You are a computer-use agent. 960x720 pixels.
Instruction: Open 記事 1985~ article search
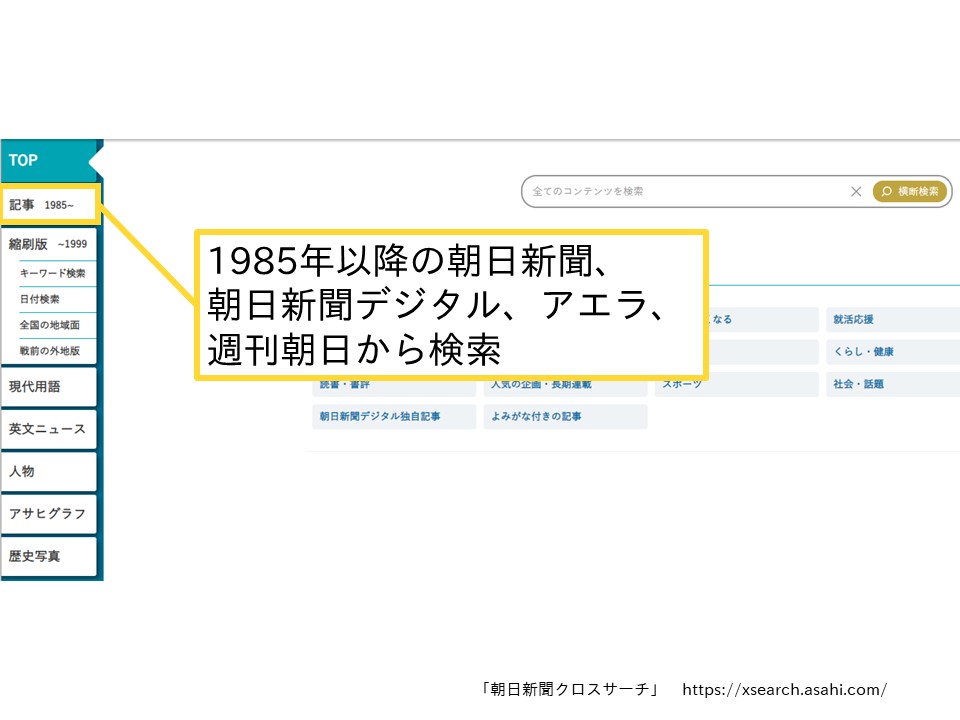click(x=50, y=204)
